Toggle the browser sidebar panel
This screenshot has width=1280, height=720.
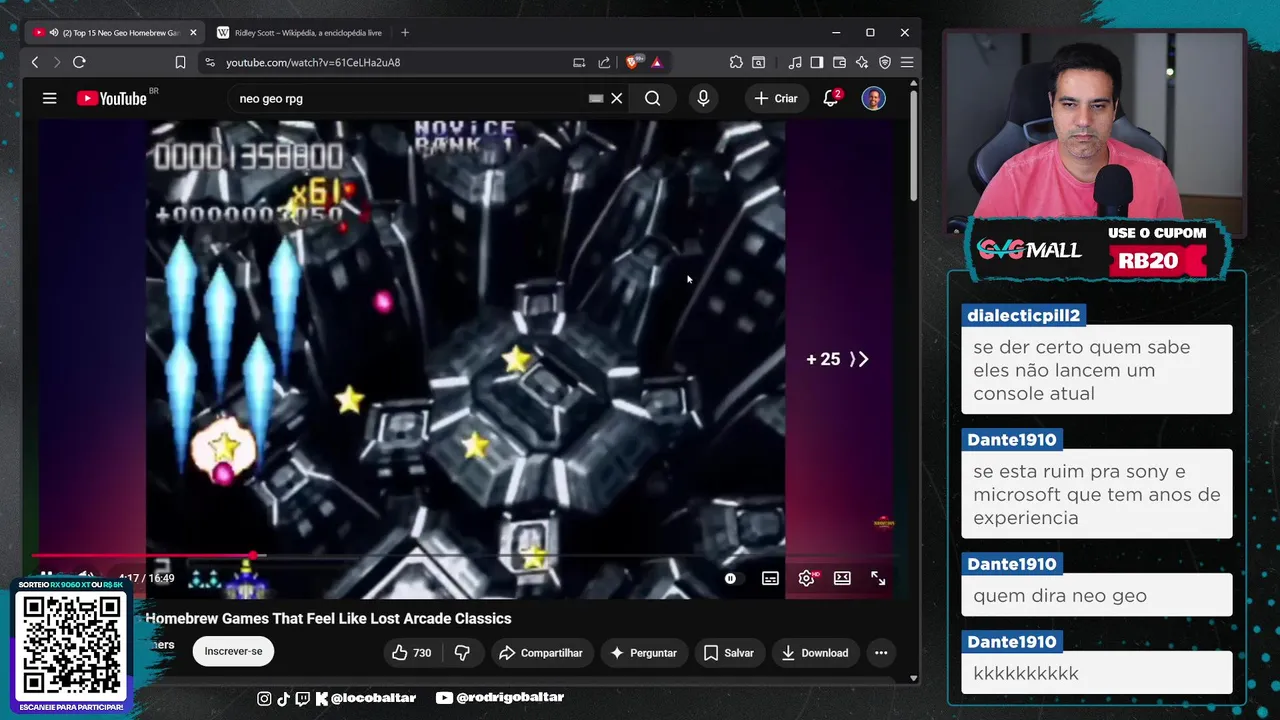pyautogui.click(x=817, y=62)
